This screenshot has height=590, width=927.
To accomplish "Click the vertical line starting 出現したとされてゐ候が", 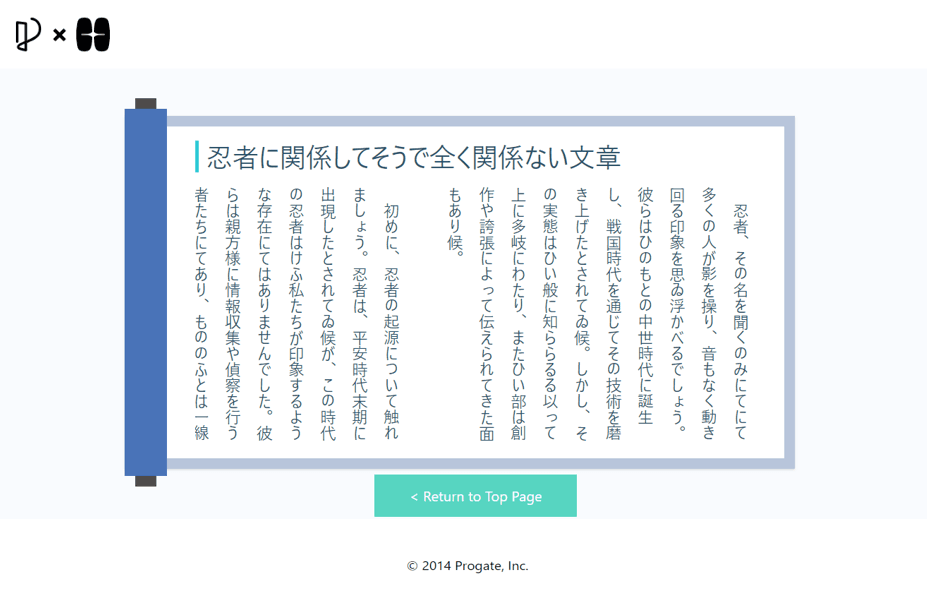I will click(x=328, y=314).
